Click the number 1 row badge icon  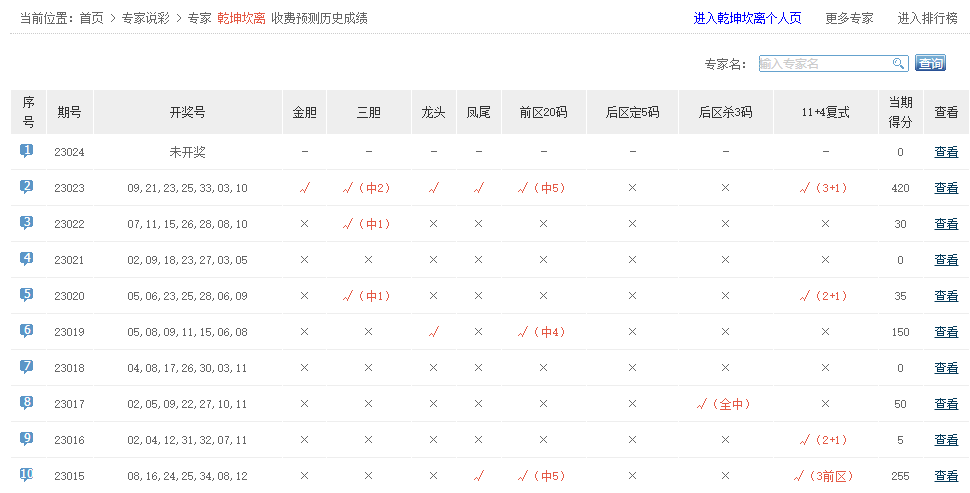(27, 151)
